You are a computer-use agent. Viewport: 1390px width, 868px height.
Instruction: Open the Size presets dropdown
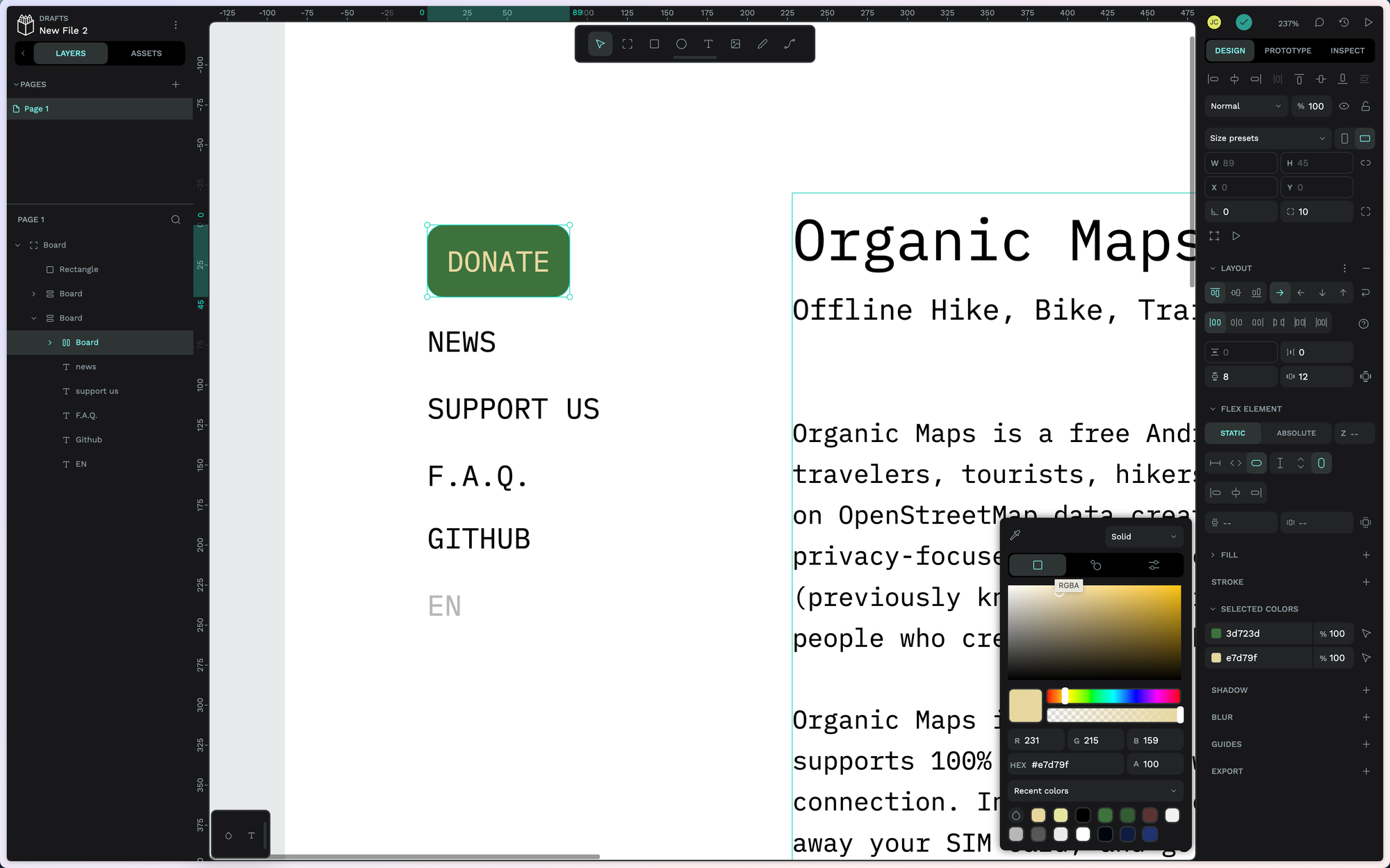coord(1267,138)
